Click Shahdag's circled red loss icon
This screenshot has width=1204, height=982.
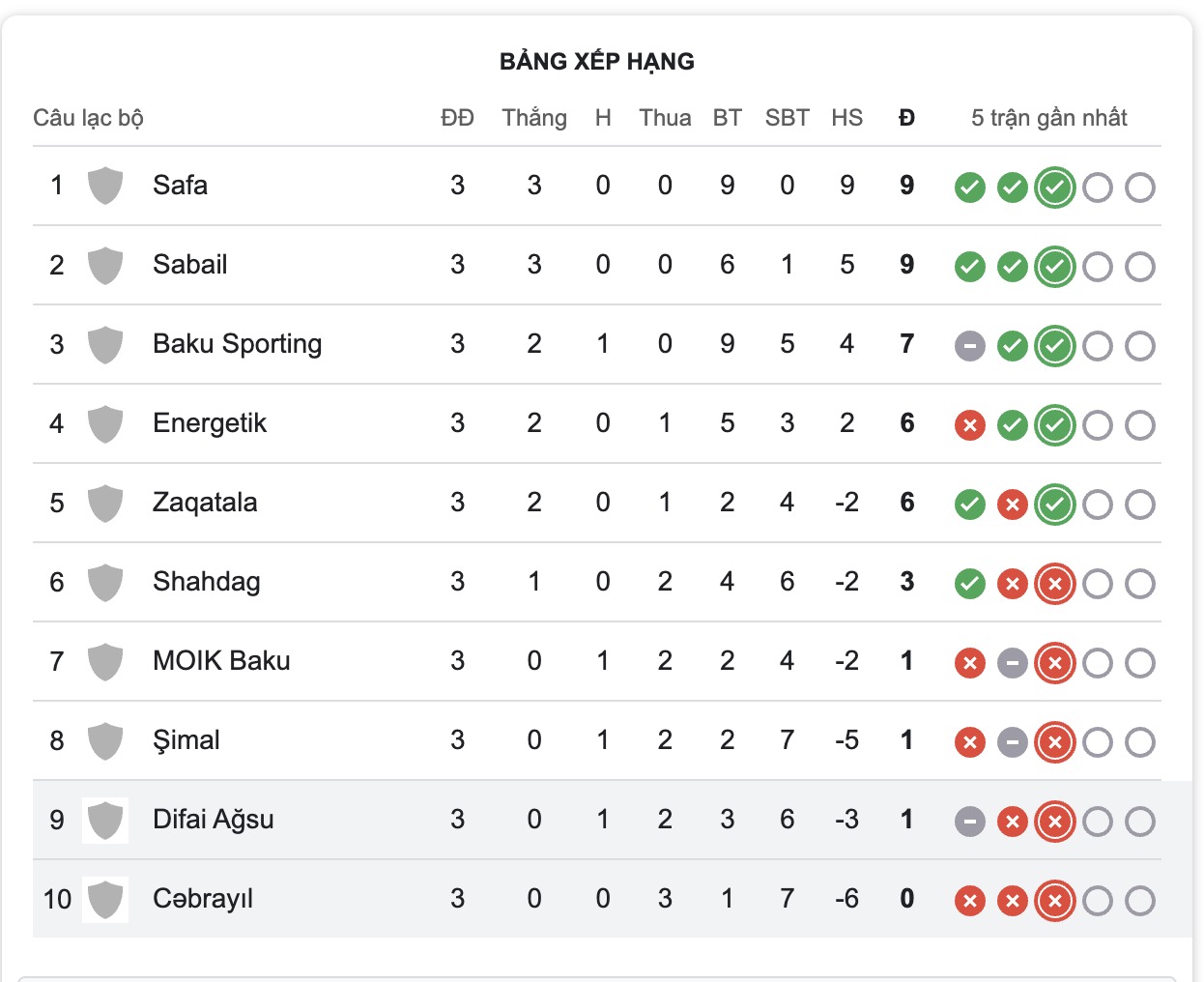(x=1054, y=584)
